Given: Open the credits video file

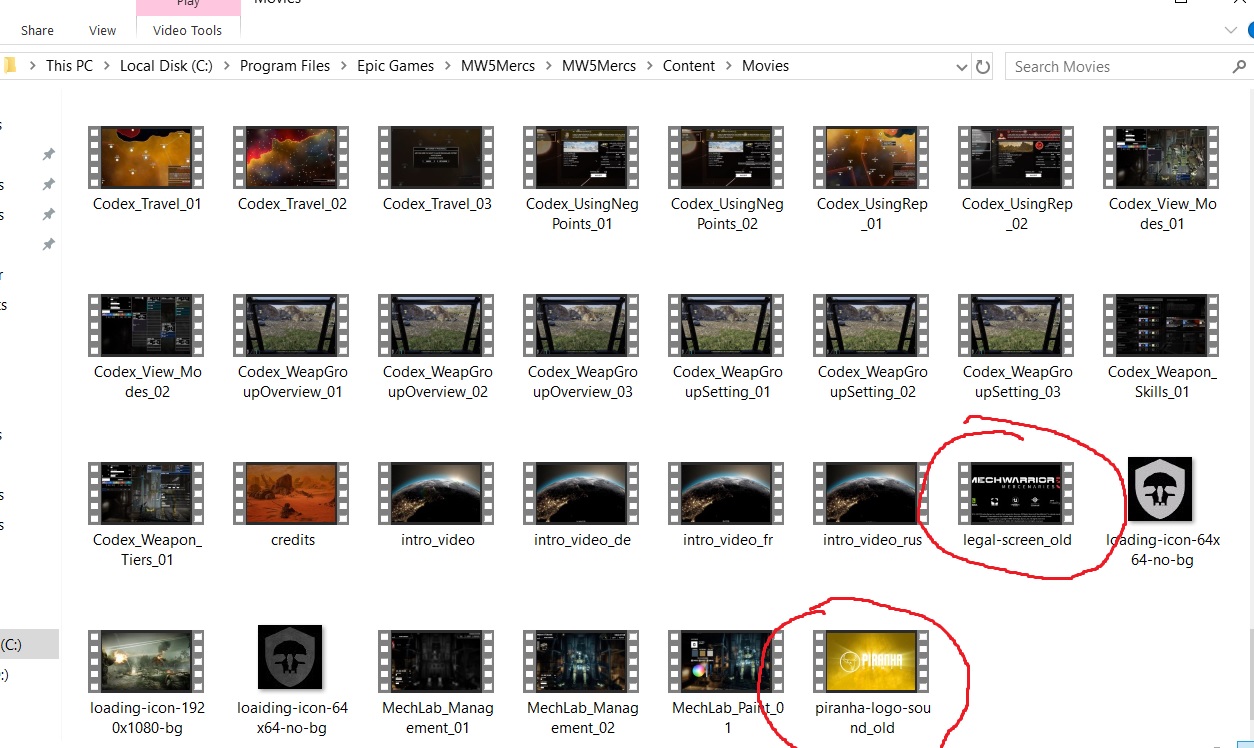Looking at the screenshot, I should pyautogui.click(x=291, y=493).
